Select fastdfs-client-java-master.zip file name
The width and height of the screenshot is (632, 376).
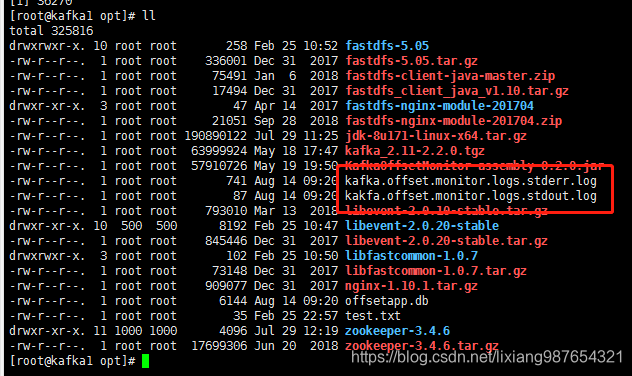point(450,76)
